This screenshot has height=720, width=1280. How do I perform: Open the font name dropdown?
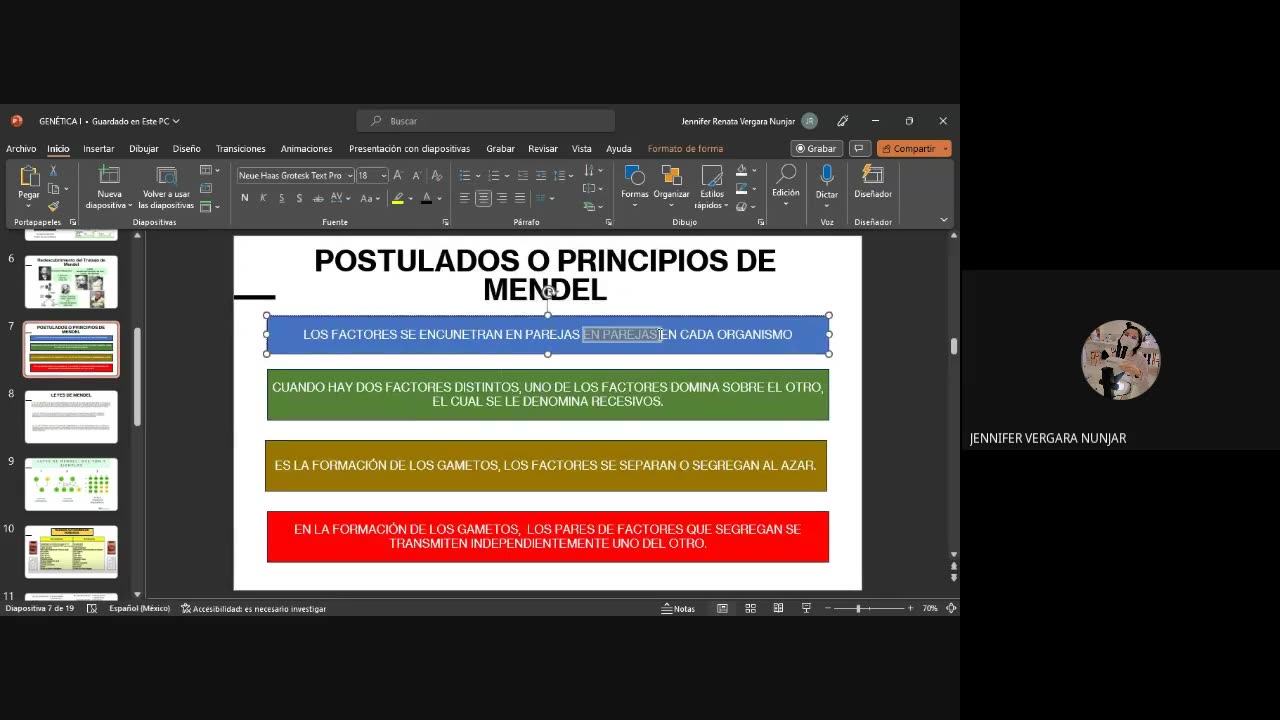[349, 176]
